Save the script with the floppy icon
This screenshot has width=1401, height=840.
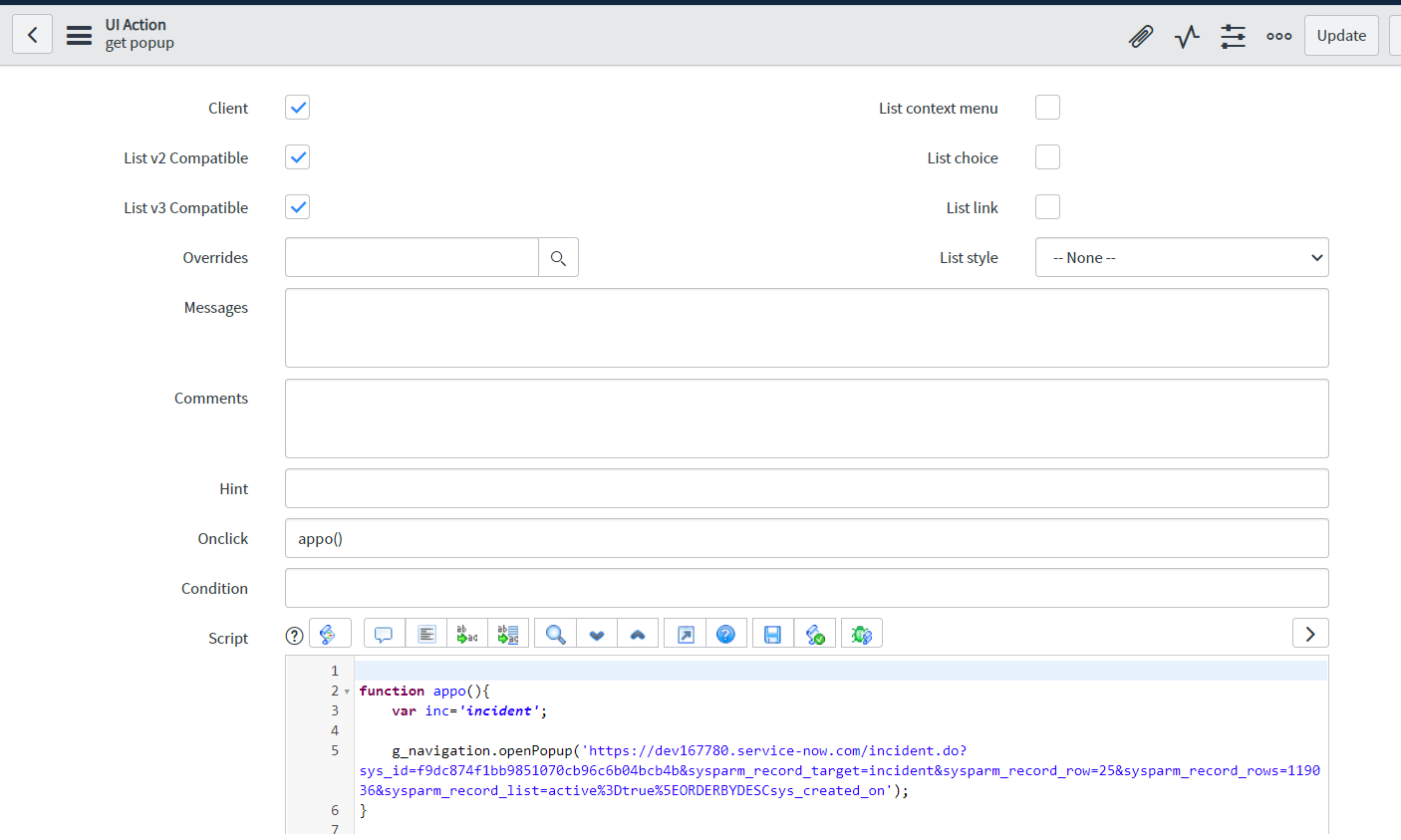coord(772,635)
